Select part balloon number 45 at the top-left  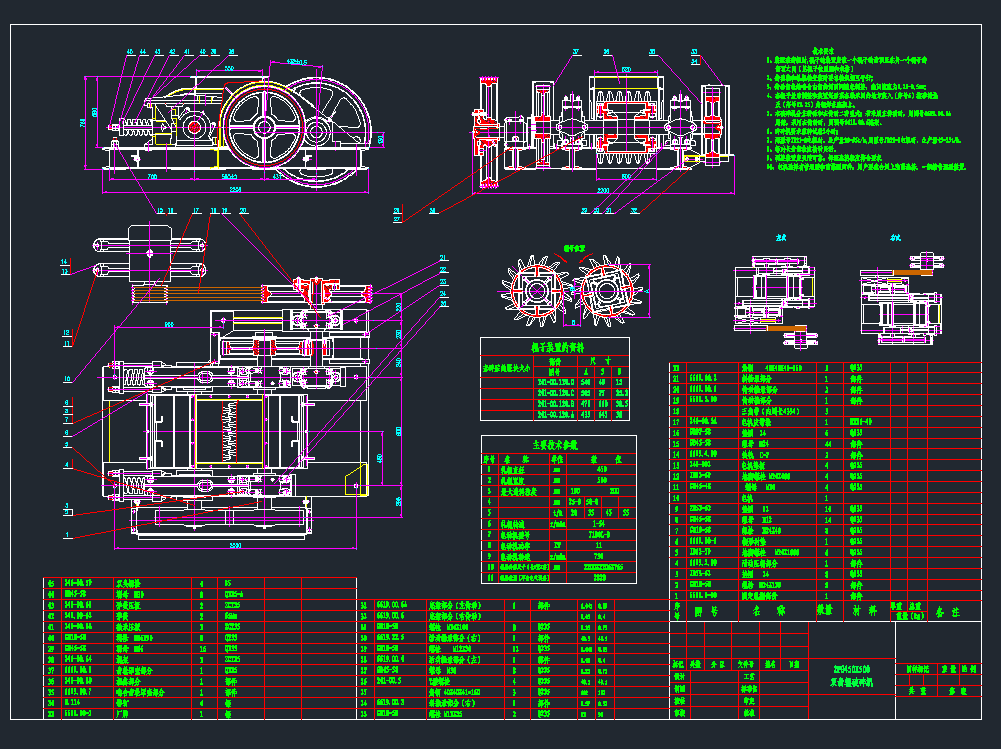[x=130, y=51]
